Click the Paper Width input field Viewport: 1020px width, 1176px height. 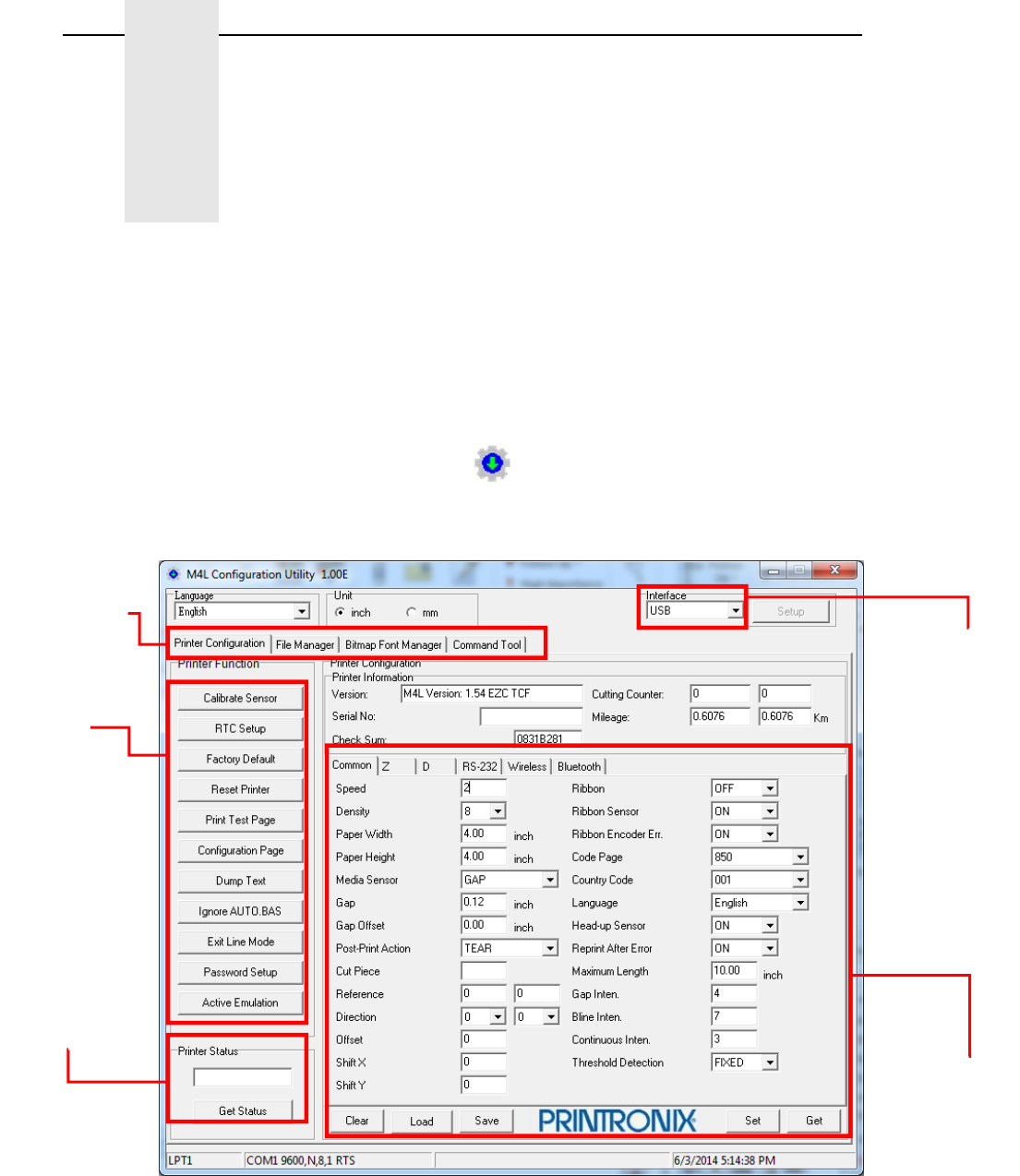pyautogui.click(x=484, y=834)
